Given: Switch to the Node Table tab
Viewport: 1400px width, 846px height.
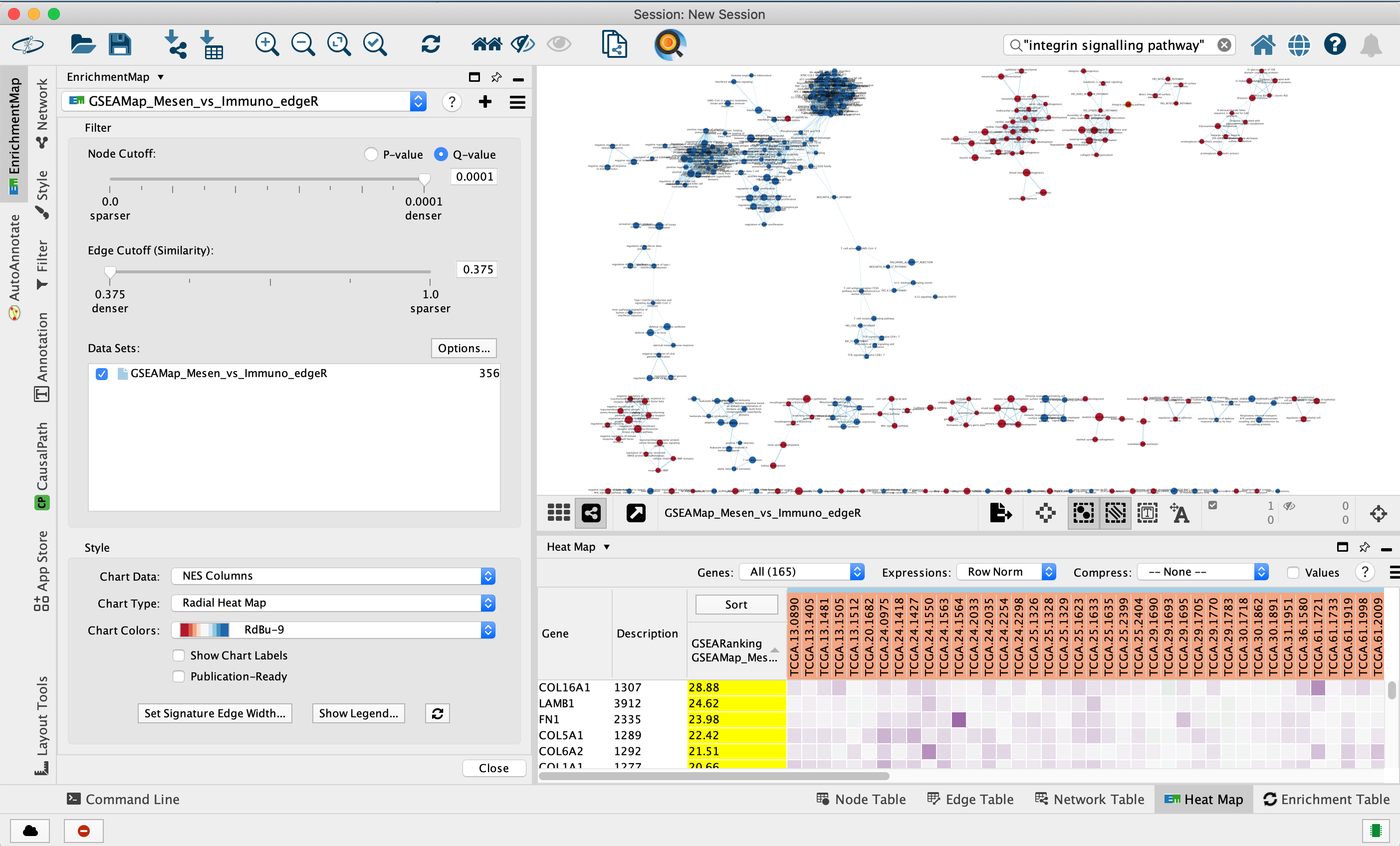Looking at the screenshot, I should coord(861,799).
